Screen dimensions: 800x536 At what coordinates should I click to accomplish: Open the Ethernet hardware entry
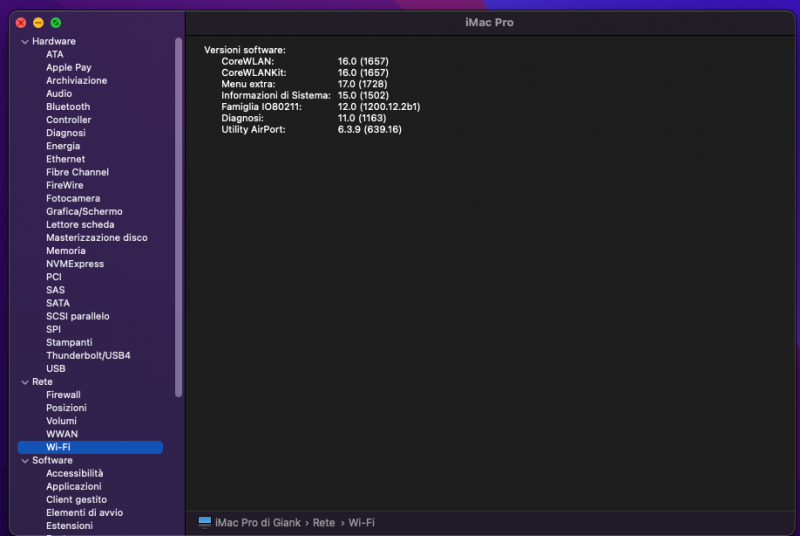coord(65,159)
